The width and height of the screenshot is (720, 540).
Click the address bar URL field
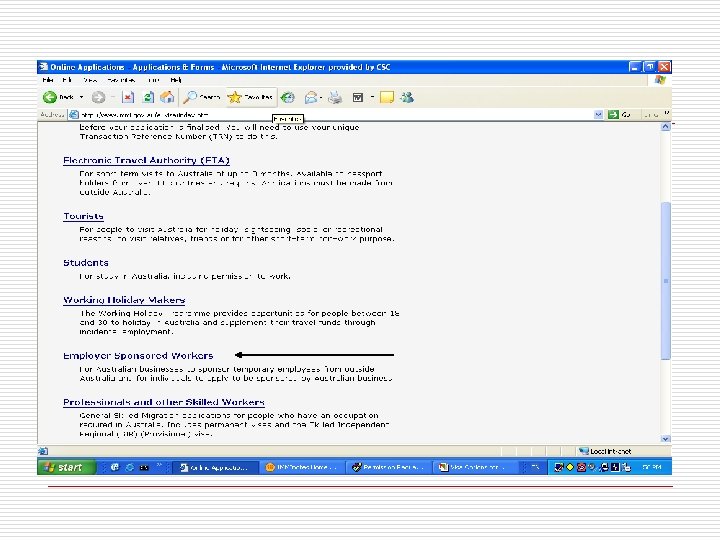tap(331, 114)
